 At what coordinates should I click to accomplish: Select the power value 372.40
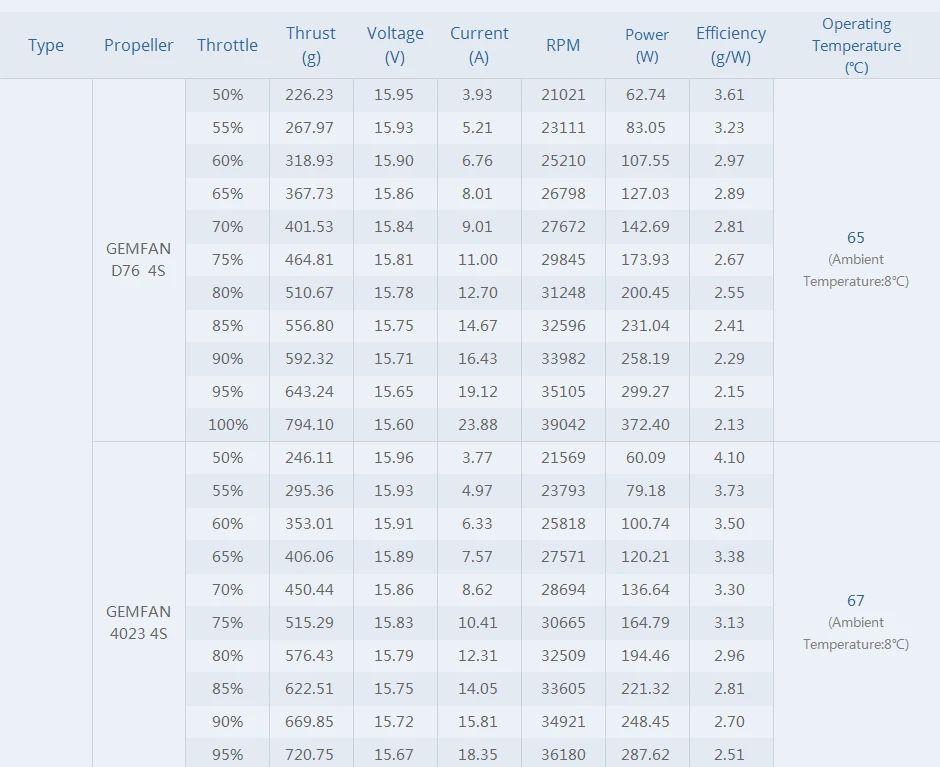coord(645,425)
